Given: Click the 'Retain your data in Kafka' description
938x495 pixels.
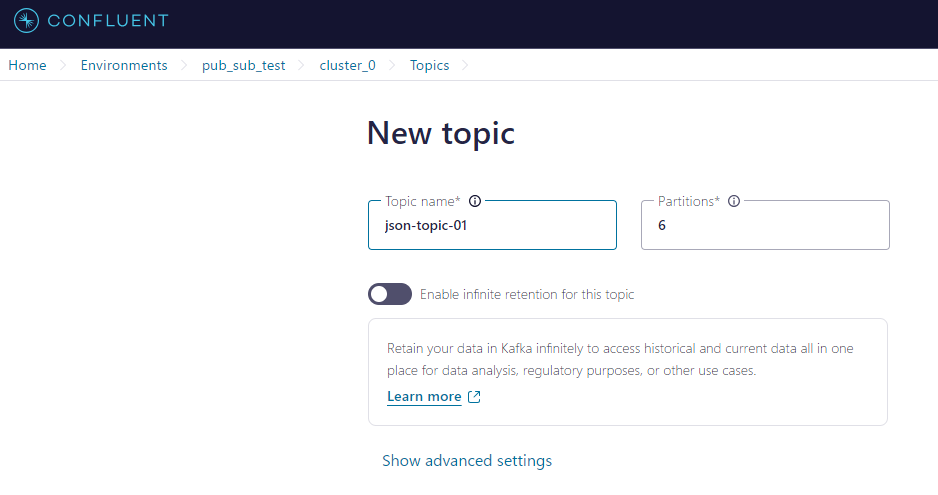Looking at the screenshot, I should pyautogui.click(x=620, y=359).
